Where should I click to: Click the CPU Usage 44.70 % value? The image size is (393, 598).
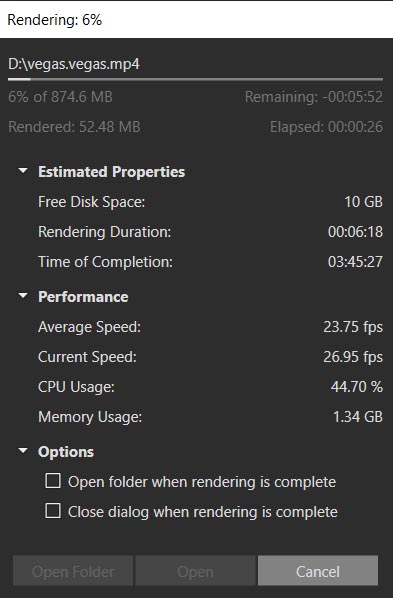click(357, 387)
